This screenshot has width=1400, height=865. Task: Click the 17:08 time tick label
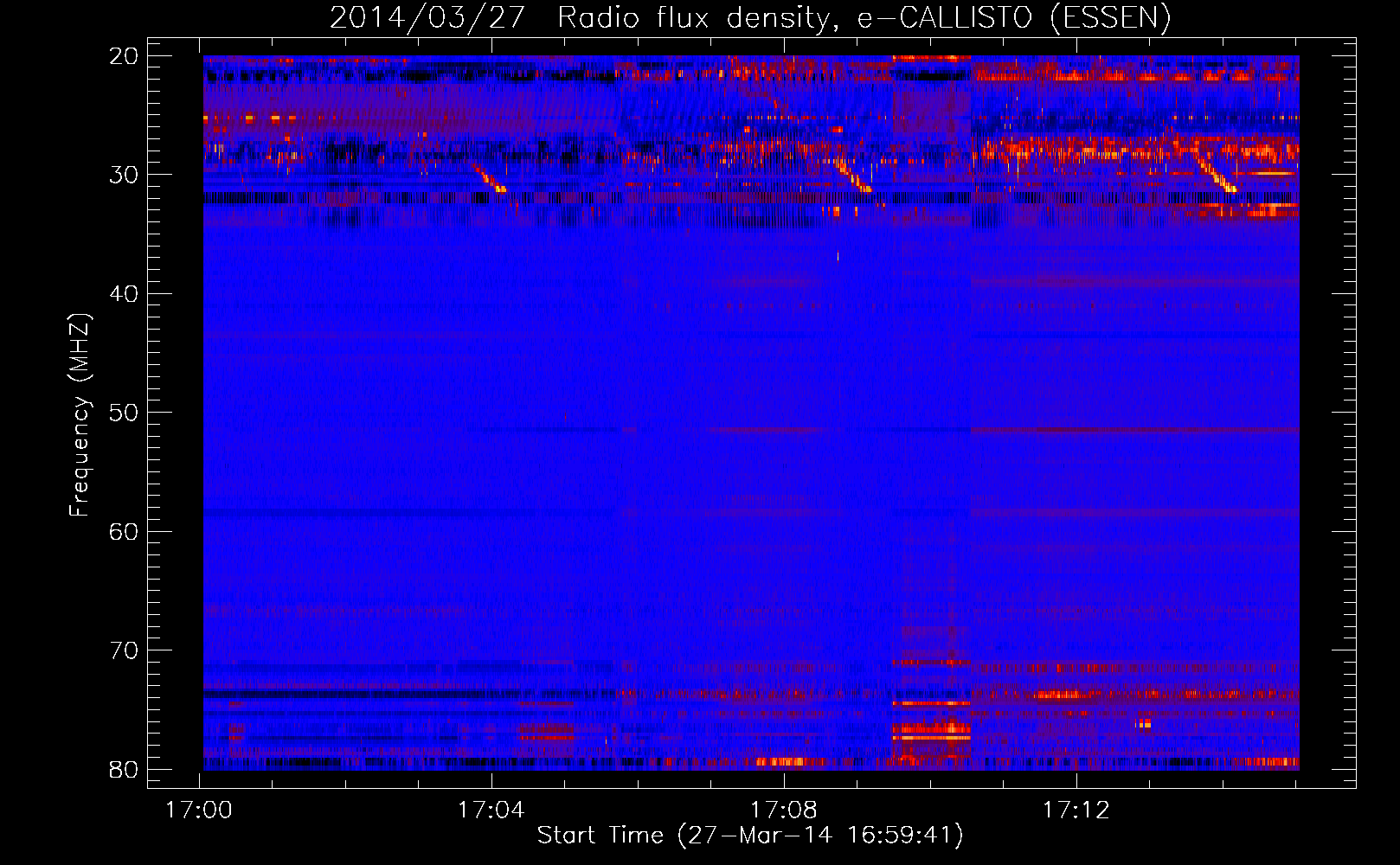(x=784, y=811)
